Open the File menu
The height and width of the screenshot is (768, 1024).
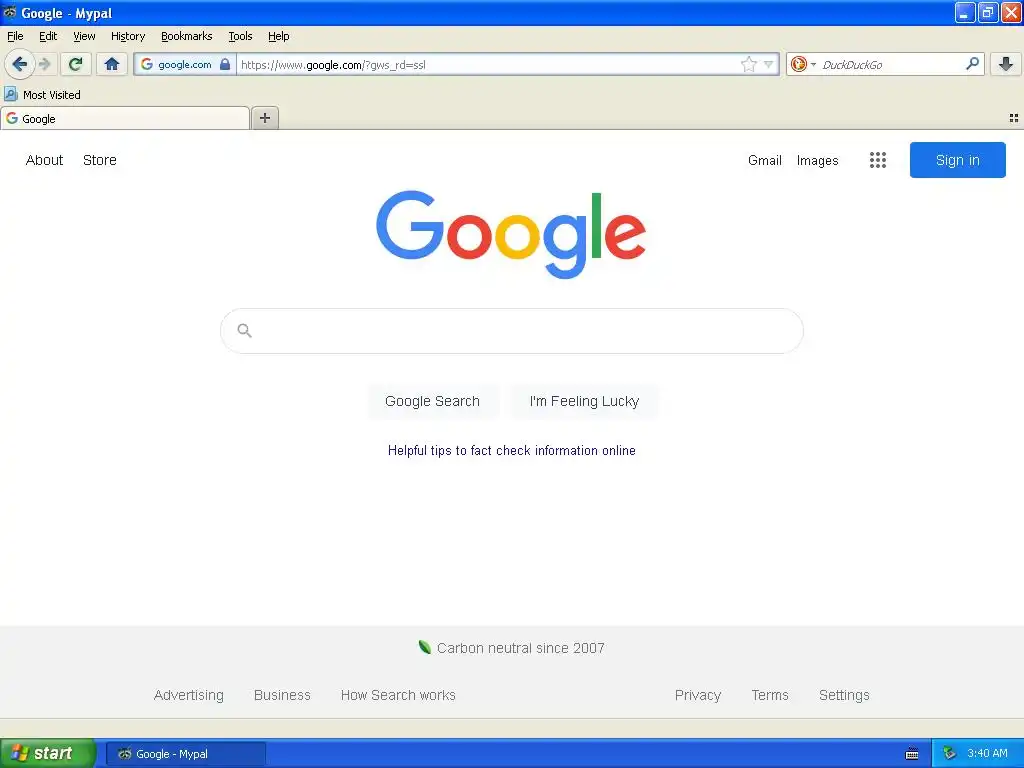[15, 36]
